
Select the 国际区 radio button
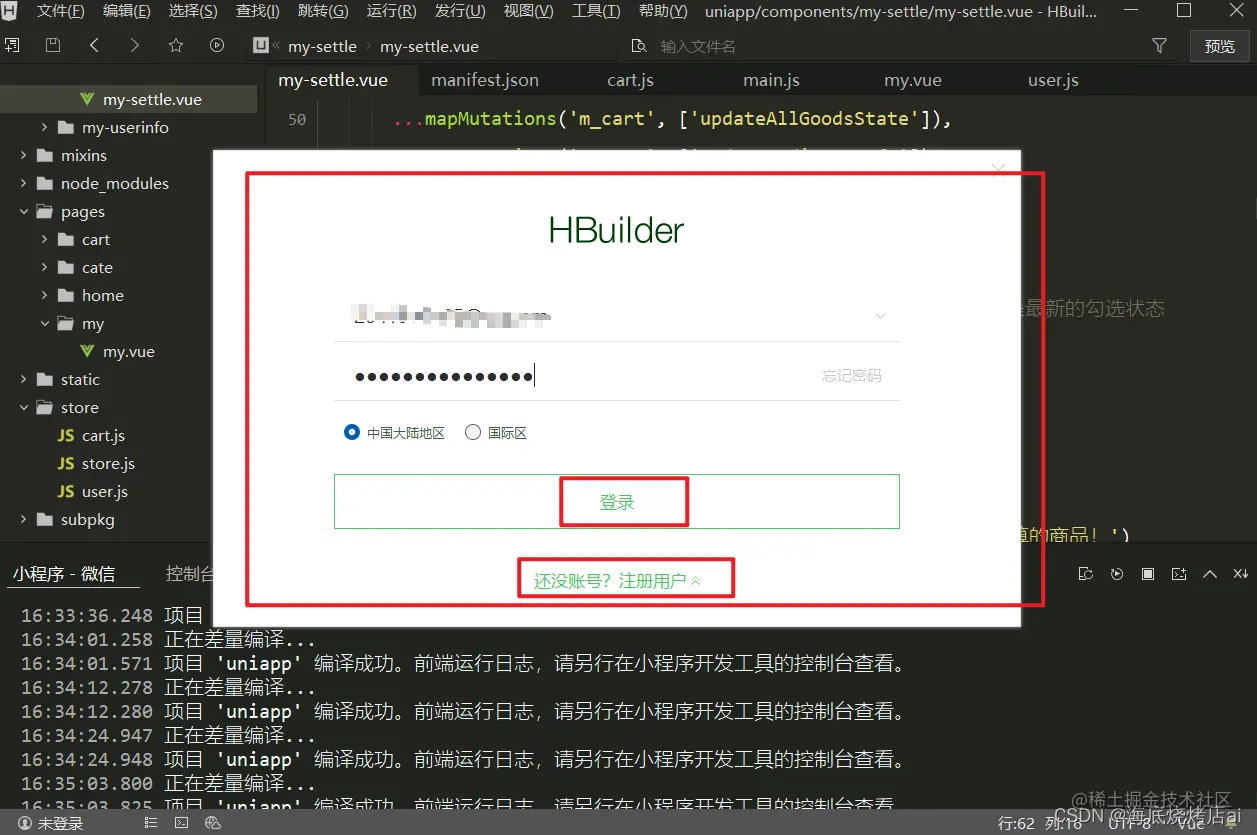point(472,432)
